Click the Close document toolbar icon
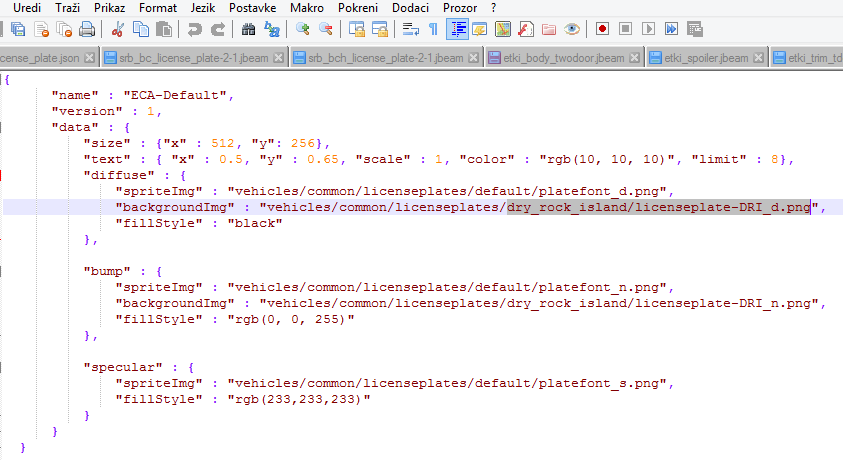Screen dimensions: 843x460 [x=41, y=29]
